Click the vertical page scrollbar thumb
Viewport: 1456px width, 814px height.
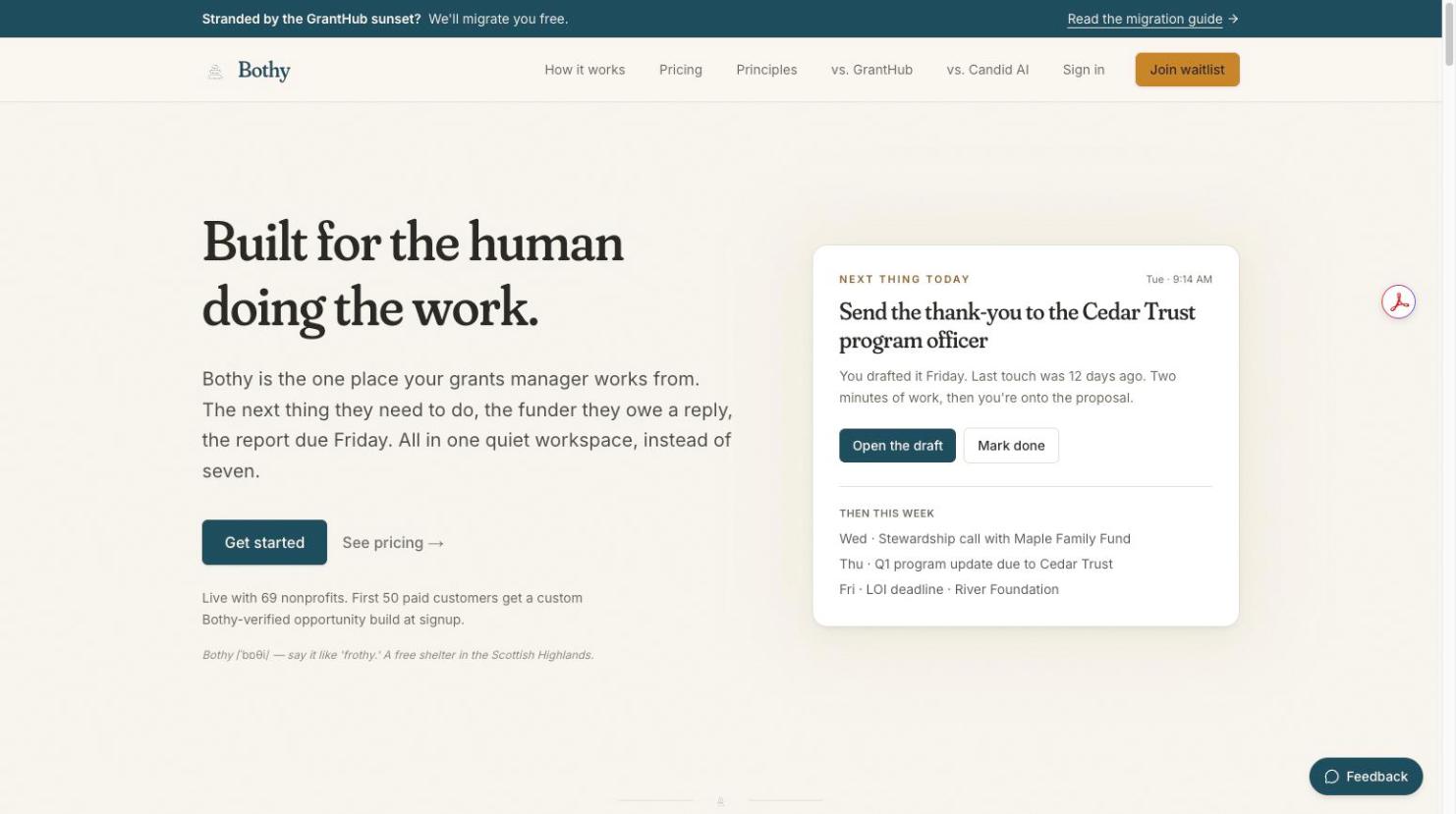[1448, 36]
